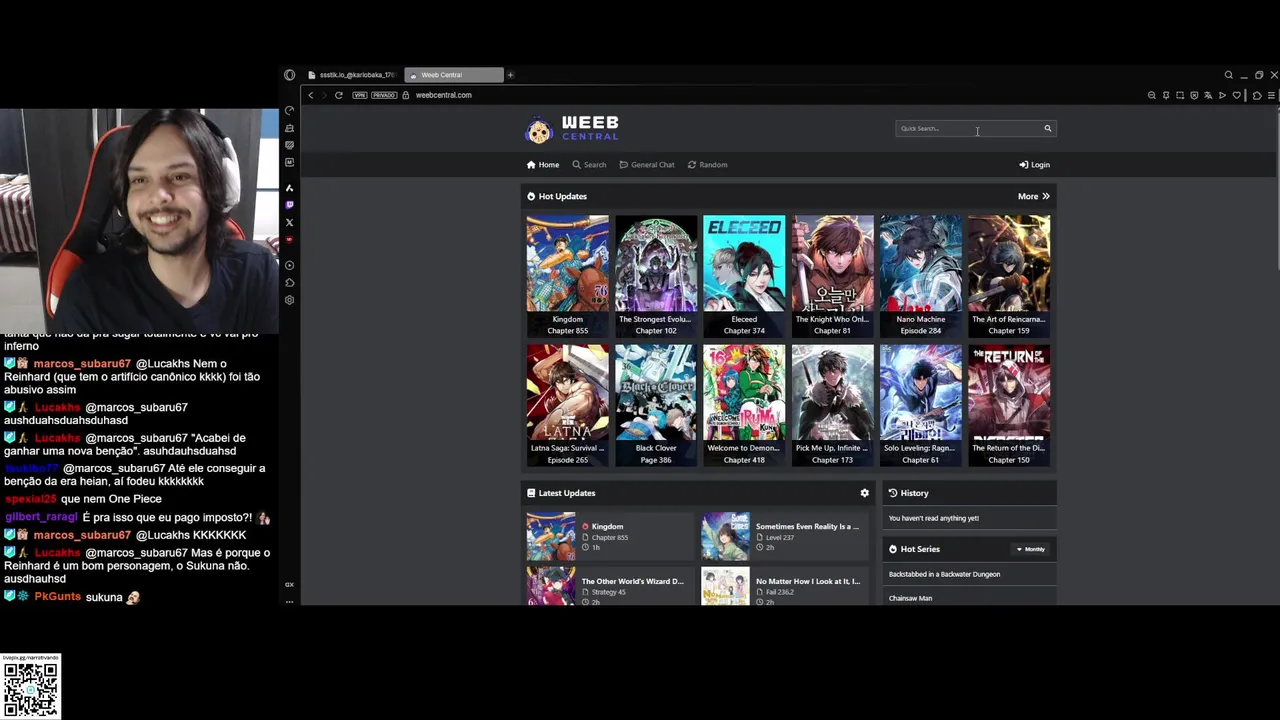Take a snapshot with the capture icon
Image resolution: width=1280 pixels, height=720 pixels.
pyautogui.click(x=1180, y=95)
